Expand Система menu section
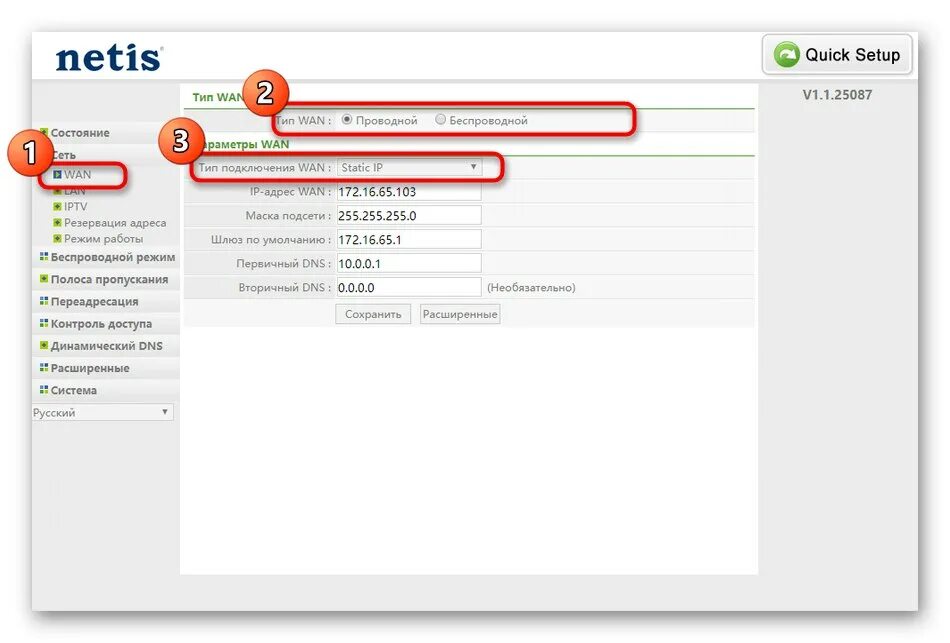 (73, 390)
